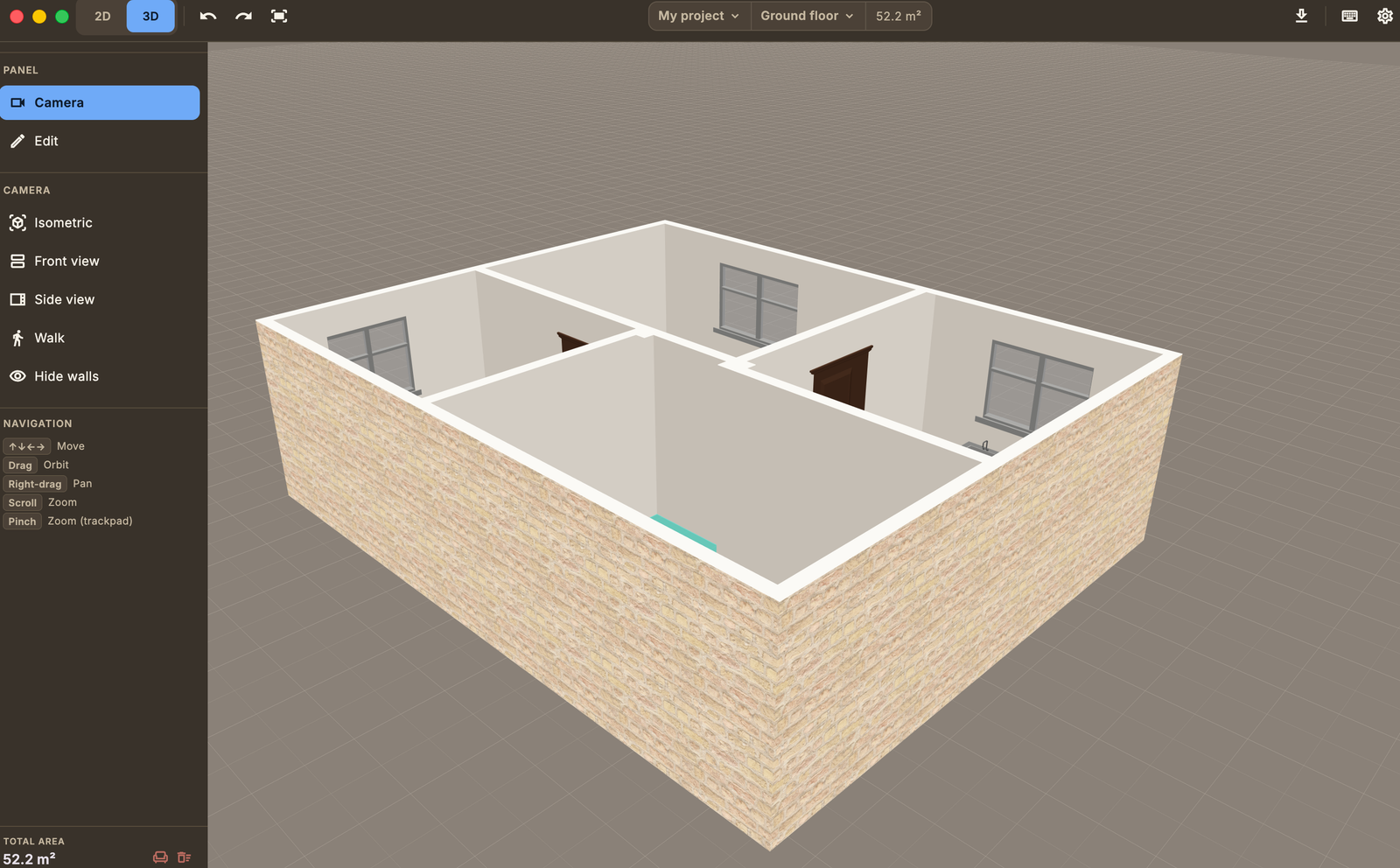Click the fit-to-screen frame icon
Screen dimensions: 1400x868
pyautogui.click(x=279, y=17)
